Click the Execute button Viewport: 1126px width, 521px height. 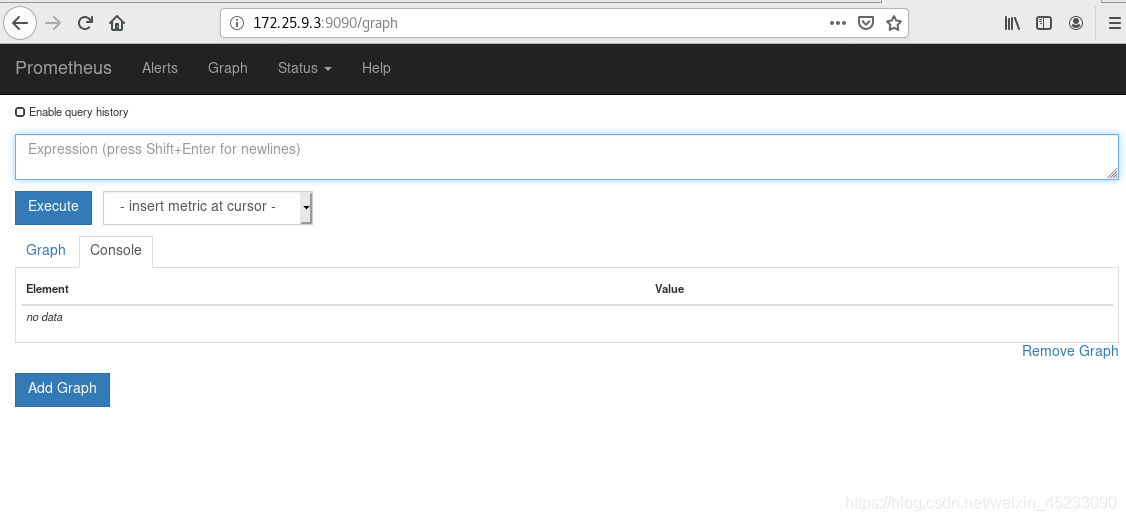coord(53,207)
